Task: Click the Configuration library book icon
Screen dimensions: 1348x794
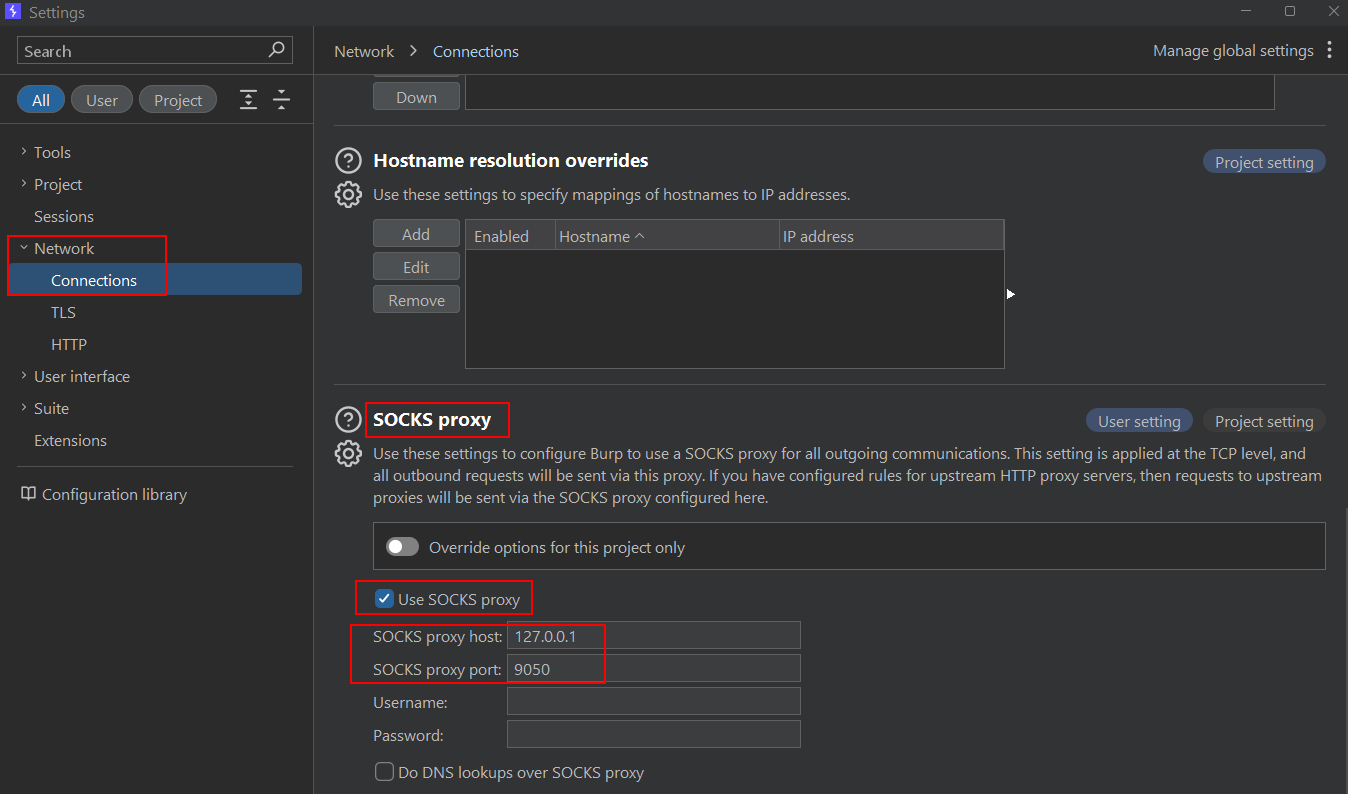Action: pos(28,494)
